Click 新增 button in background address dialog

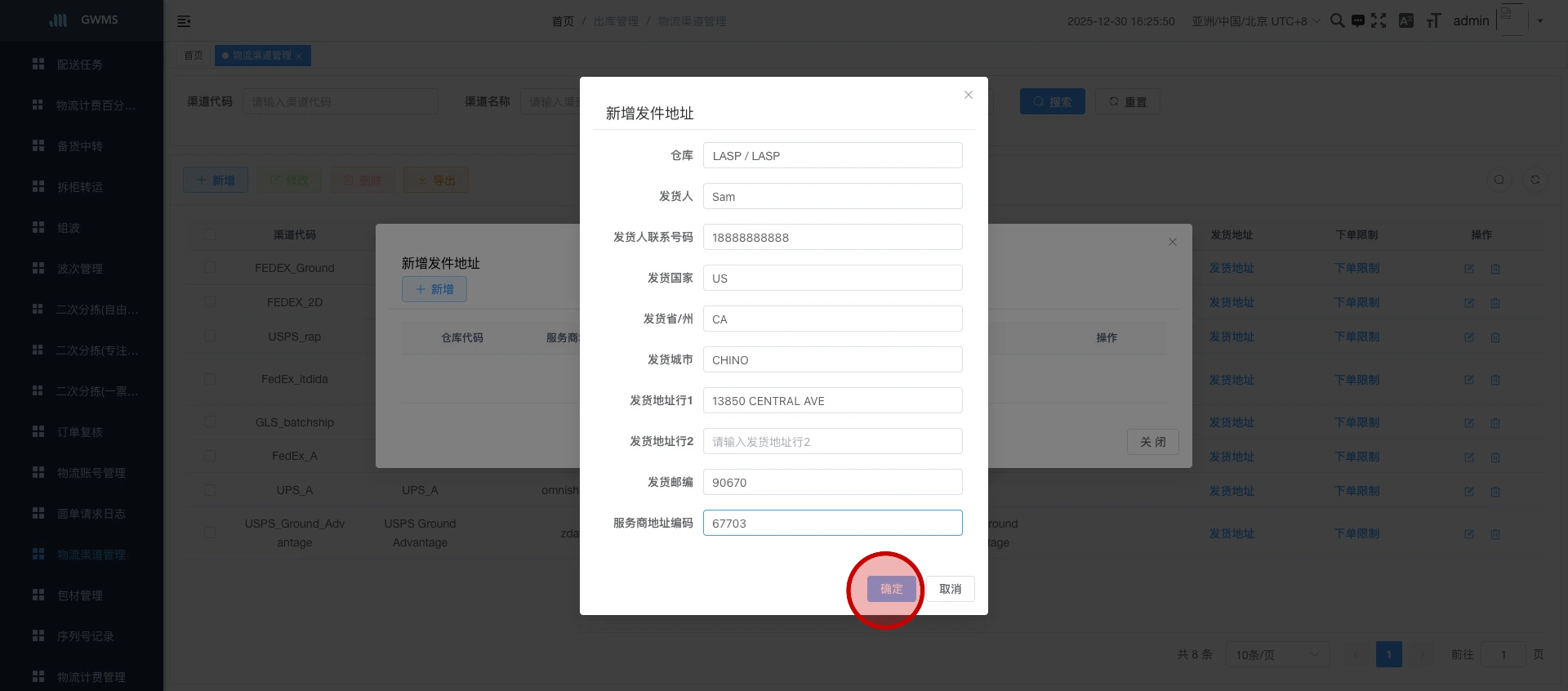434,289
